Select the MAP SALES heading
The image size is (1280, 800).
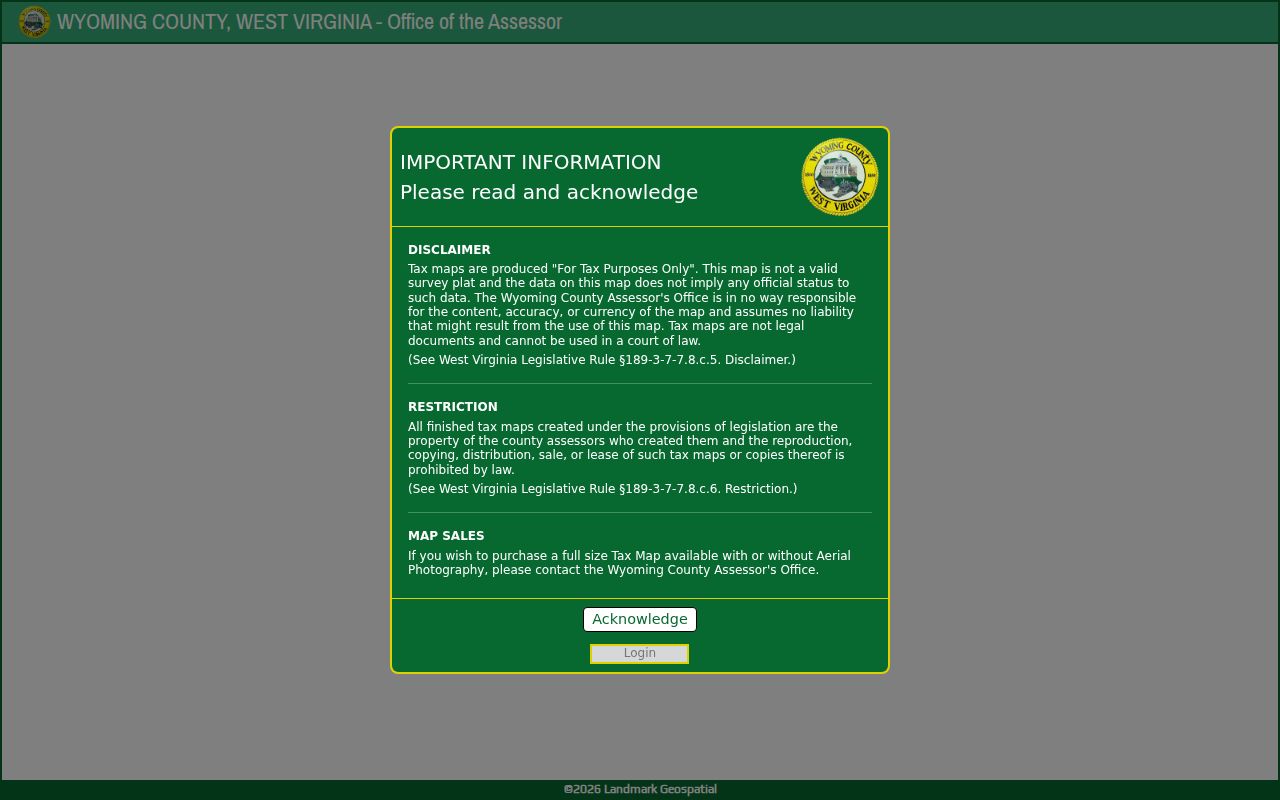tap(446, 536)
